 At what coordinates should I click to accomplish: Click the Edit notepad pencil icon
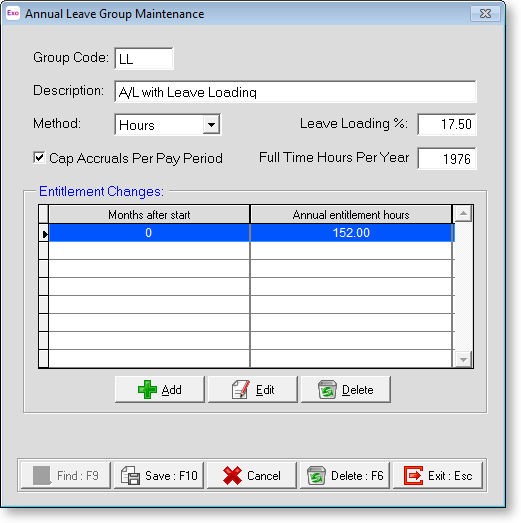click(x=240, y=389)
